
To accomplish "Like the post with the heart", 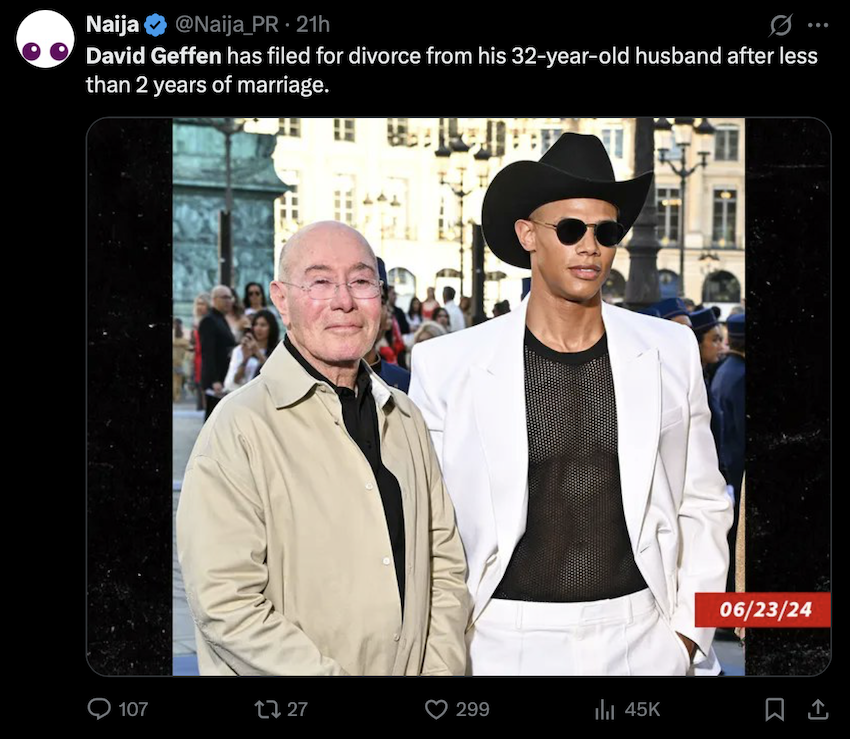I will coord(436,709).
